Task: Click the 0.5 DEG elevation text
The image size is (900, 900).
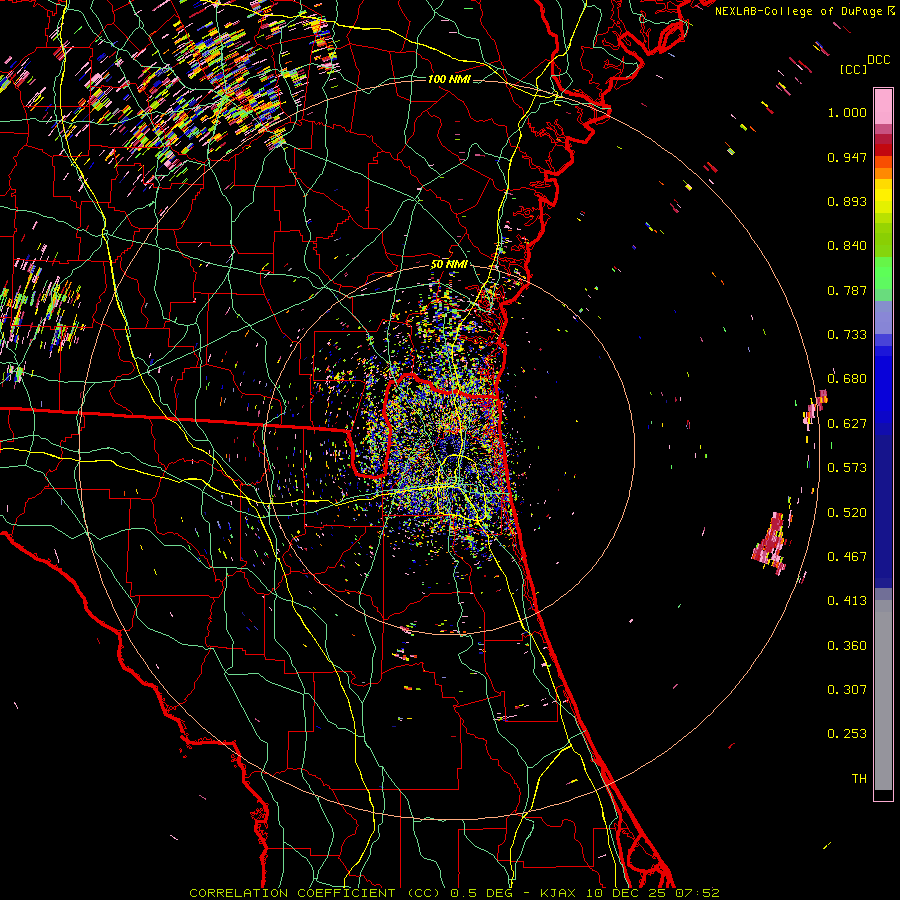Action: [x=482, y=893]
